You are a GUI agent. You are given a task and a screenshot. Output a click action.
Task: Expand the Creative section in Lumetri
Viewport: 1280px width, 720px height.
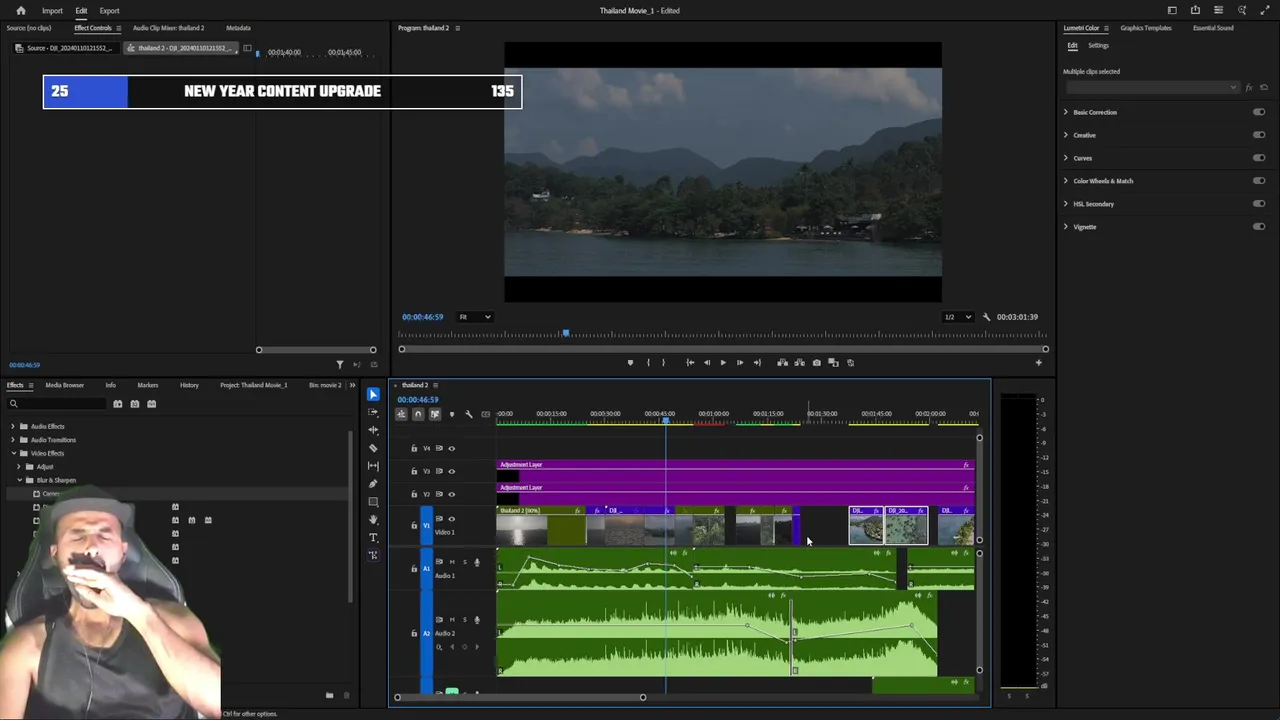(x=1066, y=135)
